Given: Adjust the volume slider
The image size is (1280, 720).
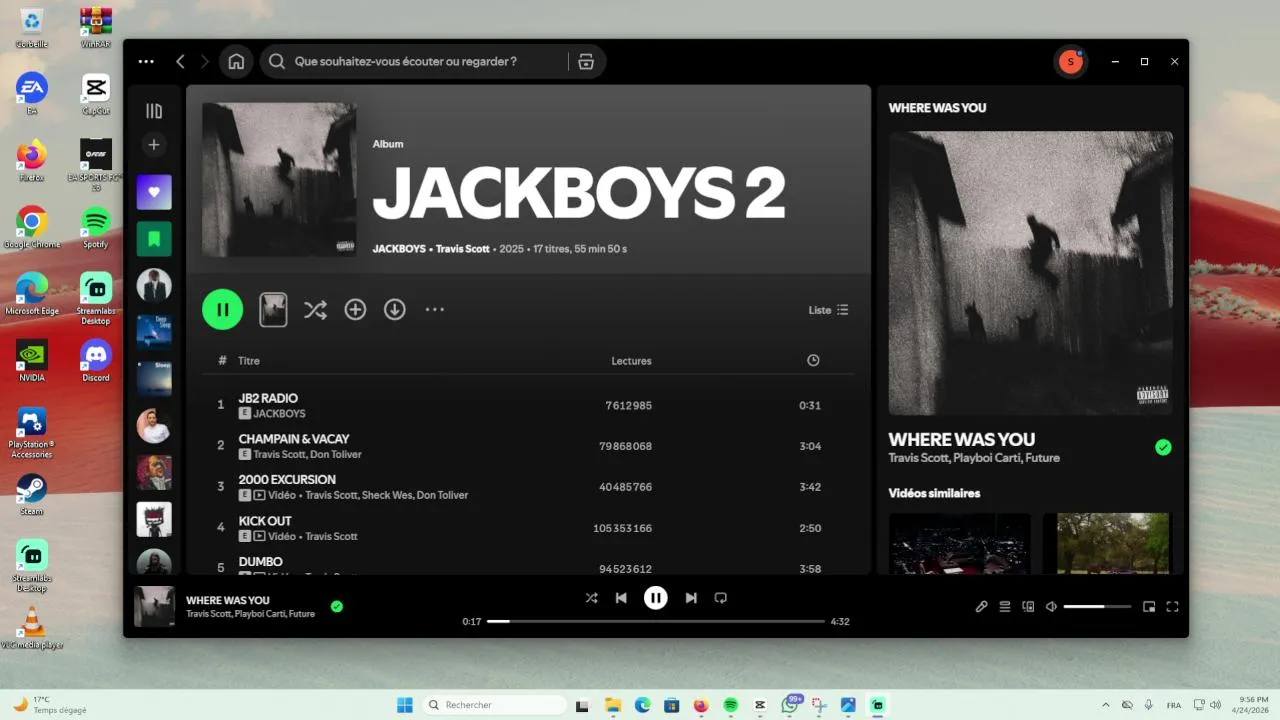Looking at the screenshot, I should coord(1097,606).
